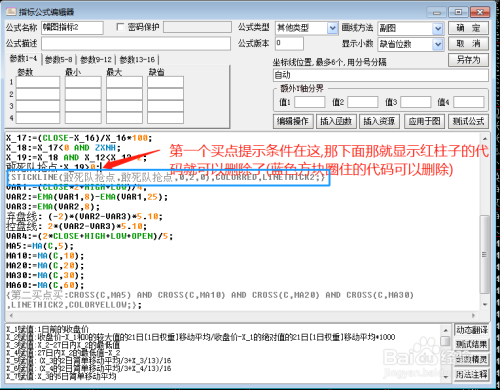500x390 pixels.
Task: Click the 测试公式 test formula button
Action: (x=468, y=121)
